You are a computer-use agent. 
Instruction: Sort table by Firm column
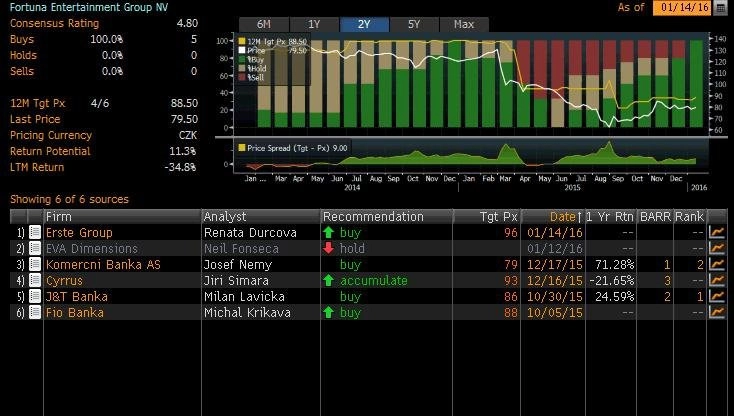(122, 217)
